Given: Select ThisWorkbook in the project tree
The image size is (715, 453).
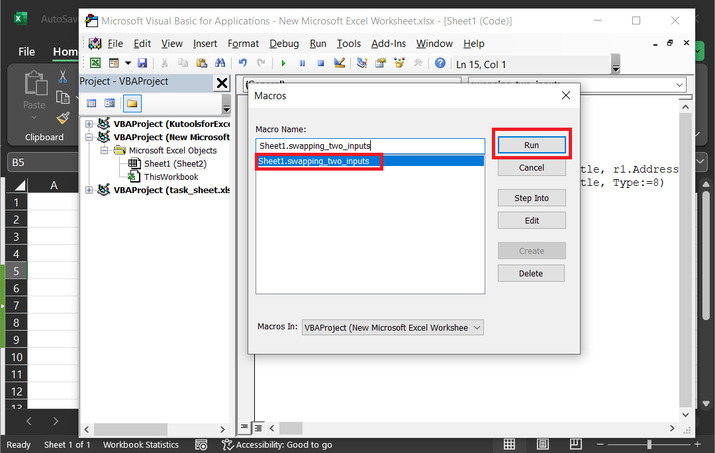Looking at the screenshot, I should 171,176.
